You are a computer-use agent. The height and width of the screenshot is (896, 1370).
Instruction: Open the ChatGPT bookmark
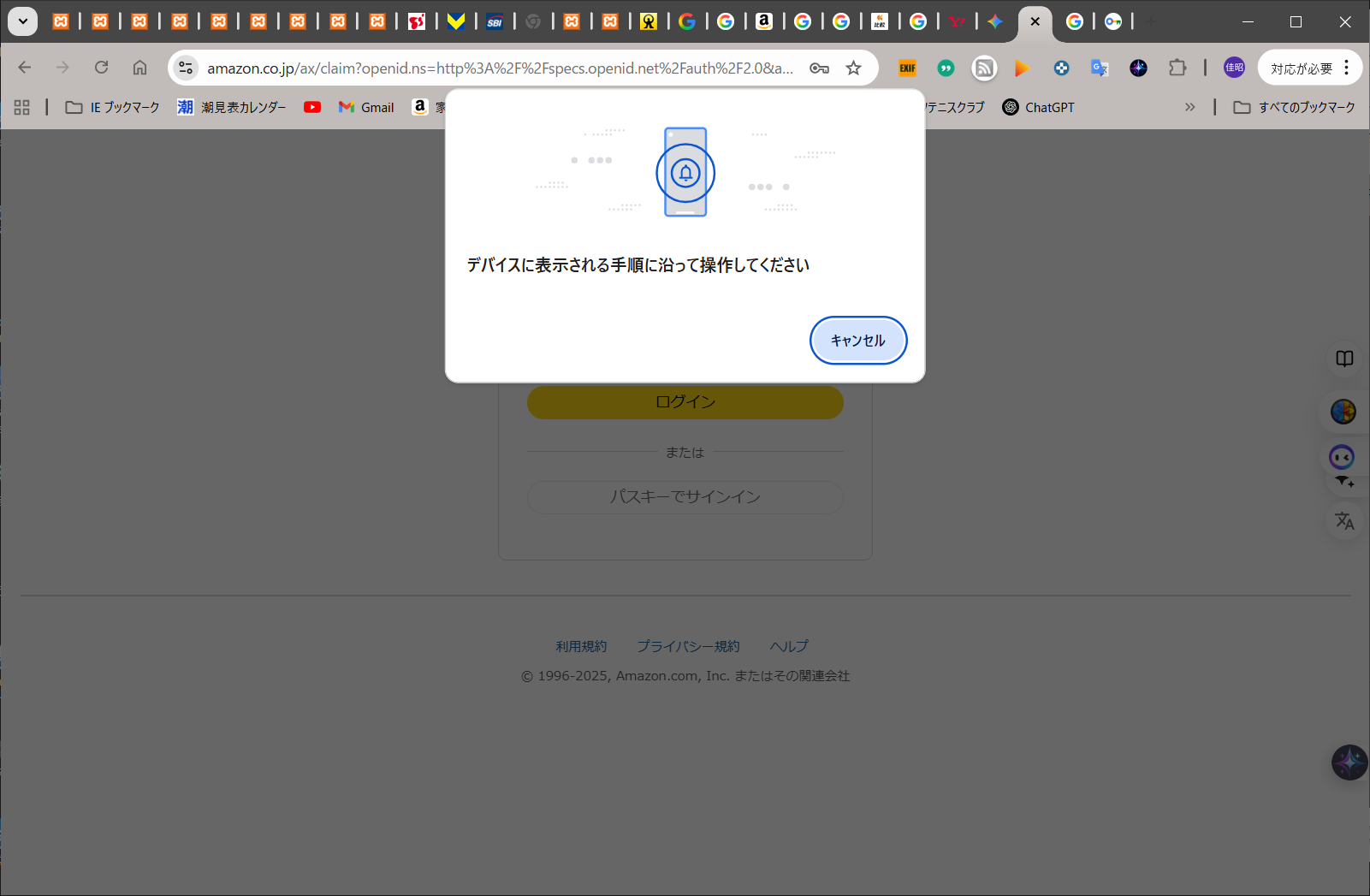point(1038,107)
